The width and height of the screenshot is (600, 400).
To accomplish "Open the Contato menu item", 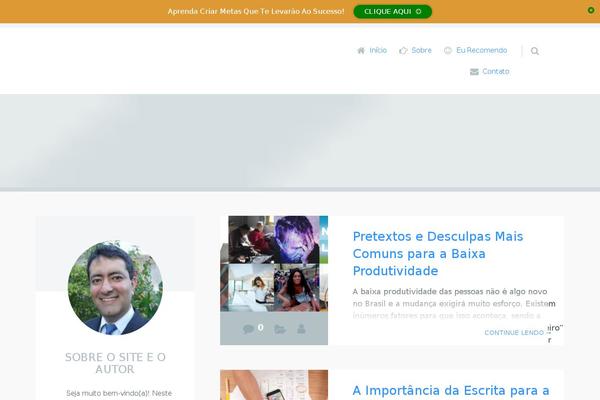I will [x=496, y=72].
